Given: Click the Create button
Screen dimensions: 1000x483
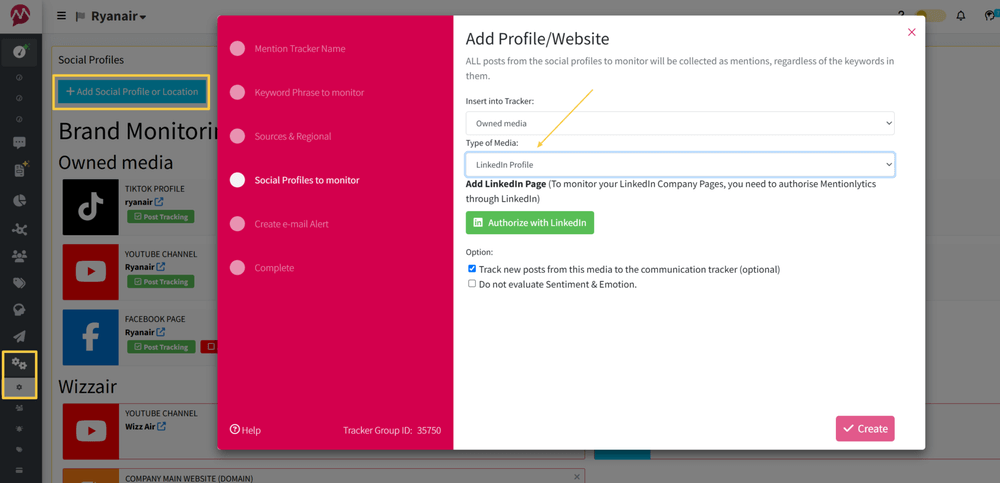Looking at the screenshot, I should (x=865, y=429).
